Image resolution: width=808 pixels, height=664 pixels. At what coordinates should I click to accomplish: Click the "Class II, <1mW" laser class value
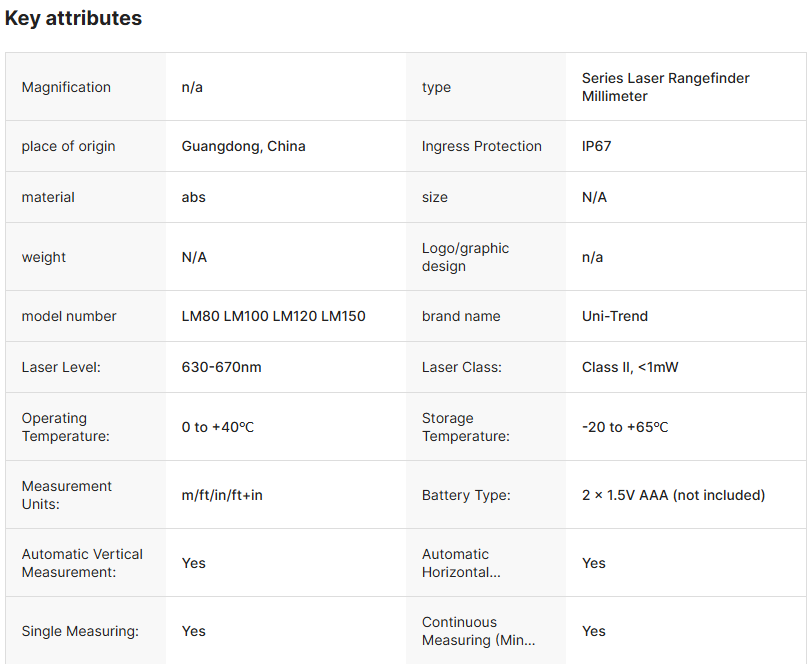(x=629, y=367)
